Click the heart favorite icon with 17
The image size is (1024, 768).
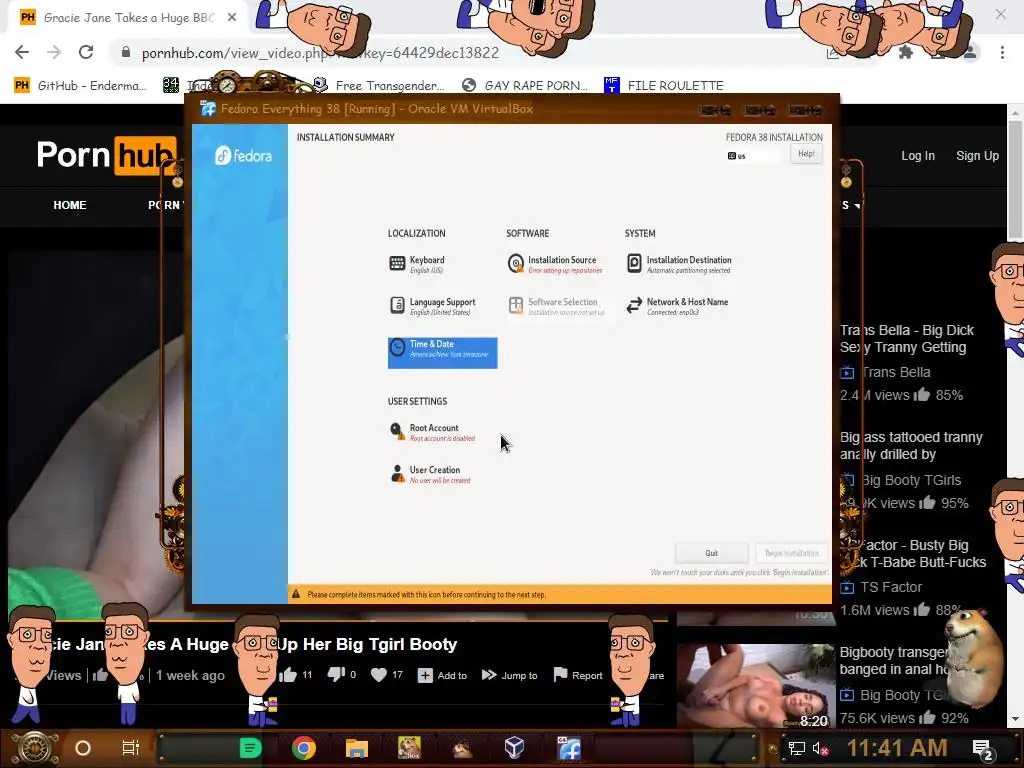click(x=379, y=675)
